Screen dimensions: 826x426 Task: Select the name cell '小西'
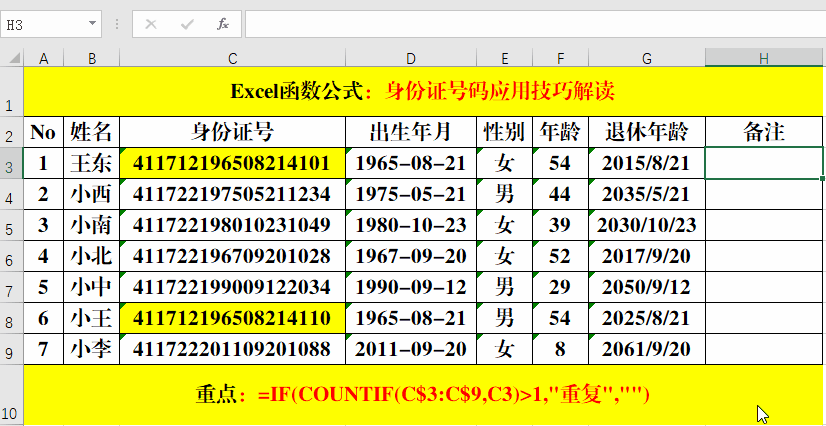pos(92,194)
